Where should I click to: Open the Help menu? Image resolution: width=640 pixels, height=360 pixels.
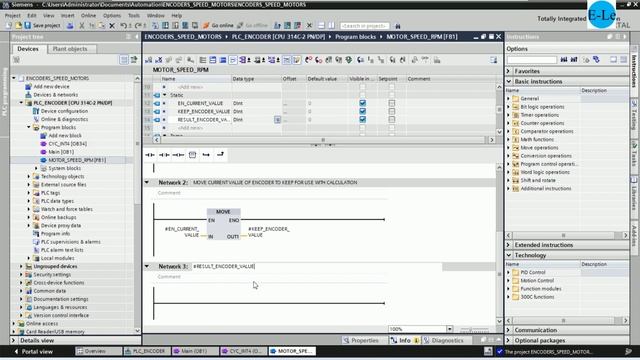(177, 16)
